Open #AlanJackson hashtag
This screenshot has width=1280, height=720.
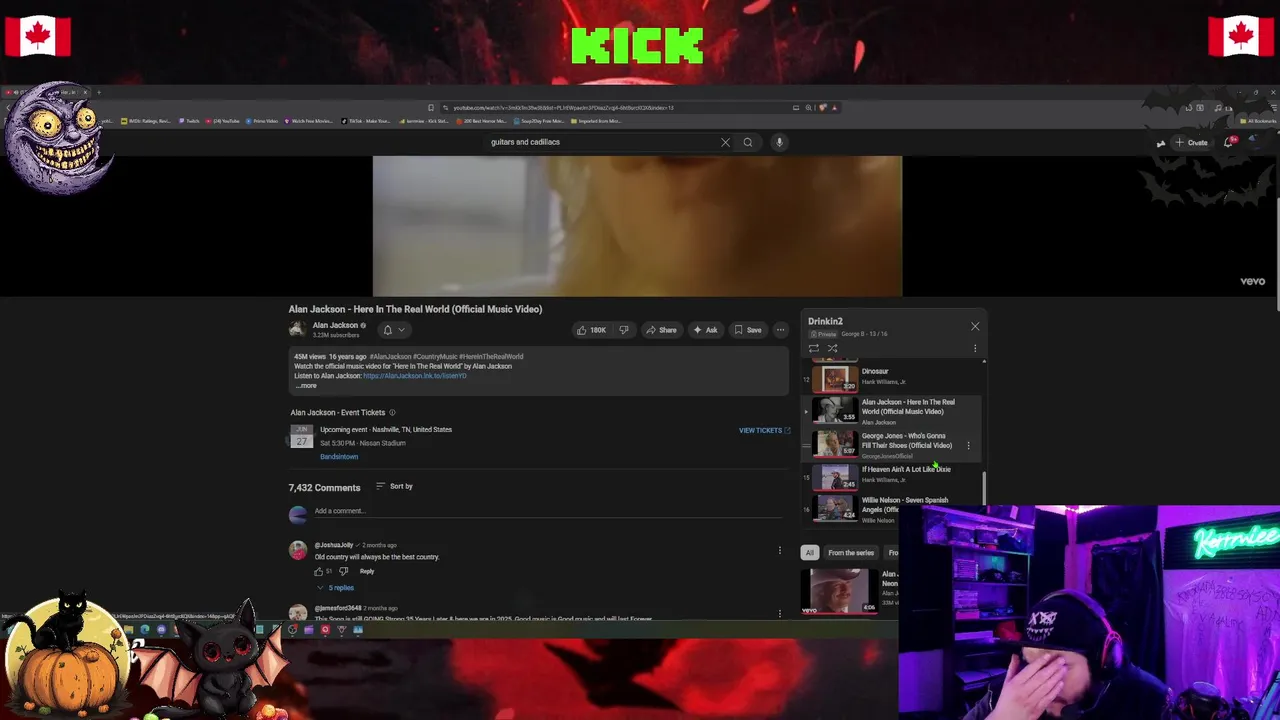[x=390, y=356]
